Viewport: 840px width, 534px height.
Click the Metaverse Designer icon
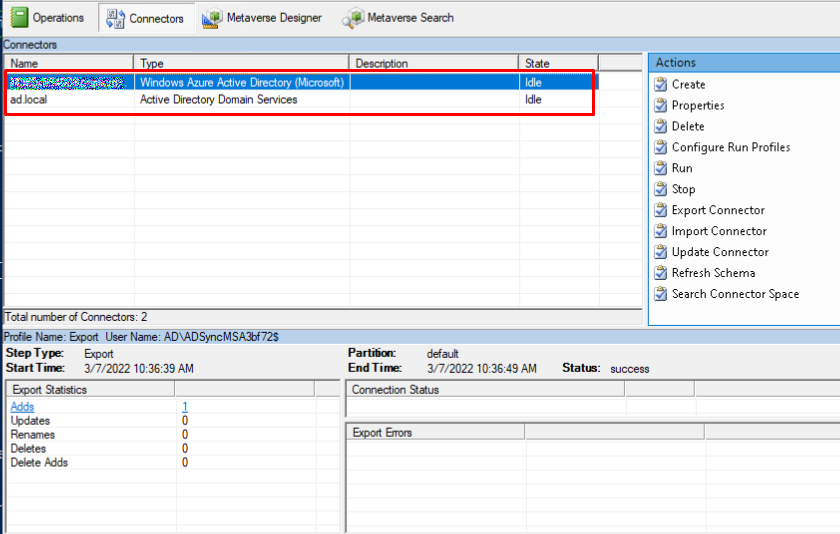[212, 18]
